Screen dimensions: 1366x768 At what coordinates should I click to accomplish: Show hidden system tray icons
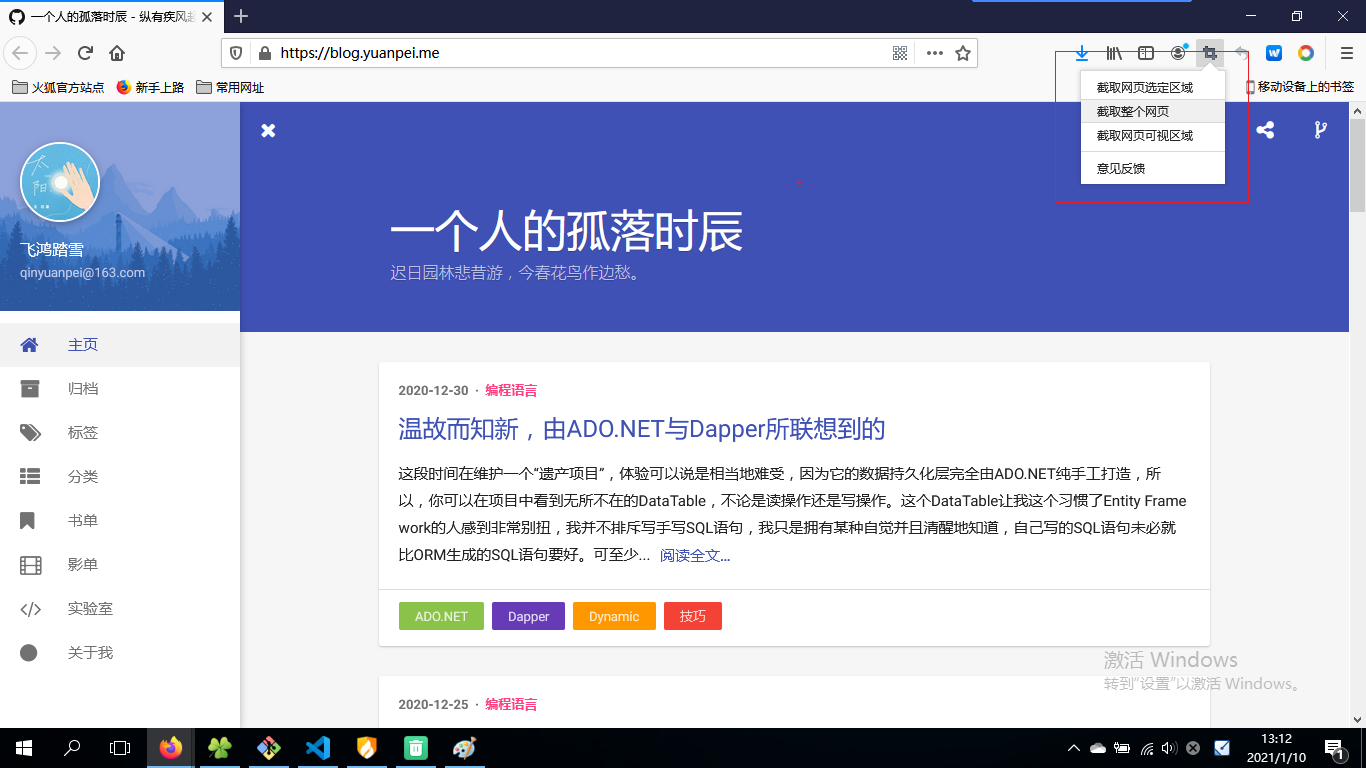point(1074,748)
